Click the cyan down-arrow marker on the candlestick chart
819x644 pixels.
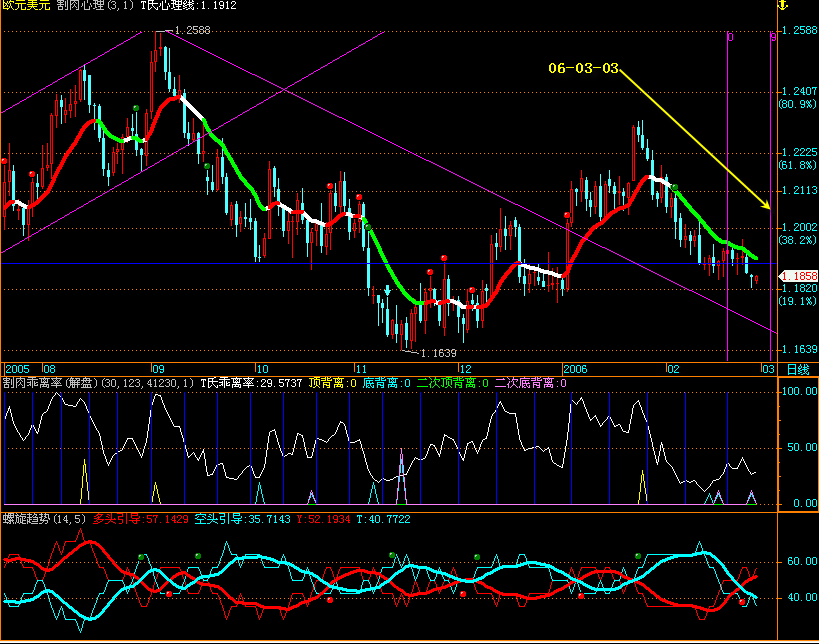pos(388,290)
